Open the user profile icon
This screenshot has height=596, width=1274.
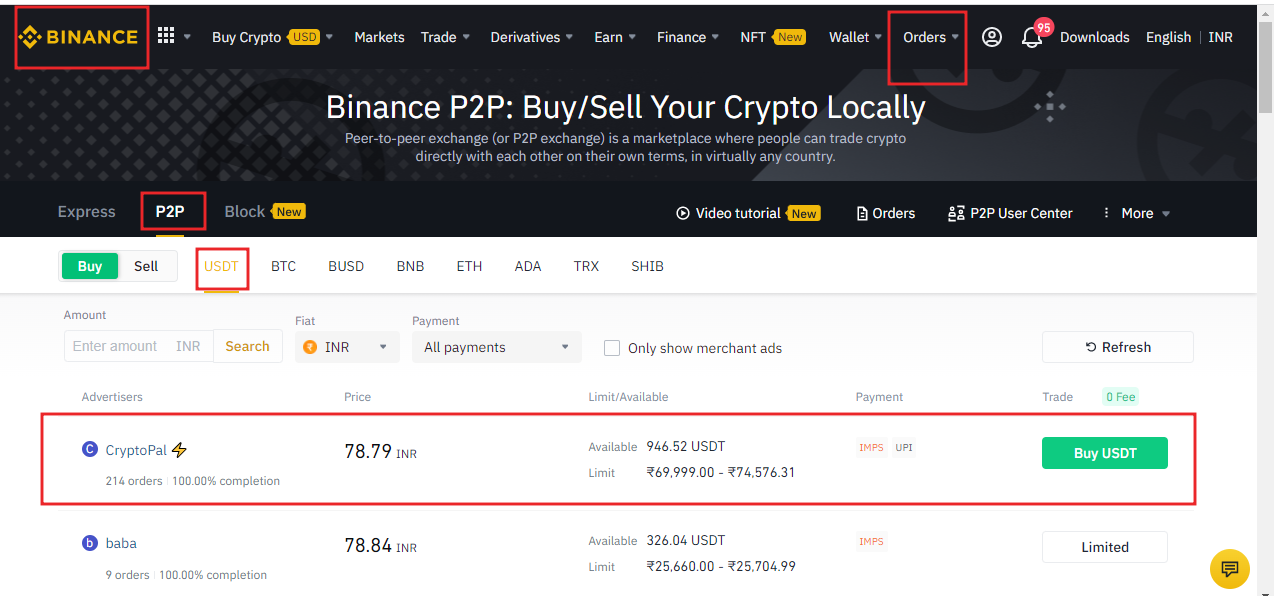[991, 37]
